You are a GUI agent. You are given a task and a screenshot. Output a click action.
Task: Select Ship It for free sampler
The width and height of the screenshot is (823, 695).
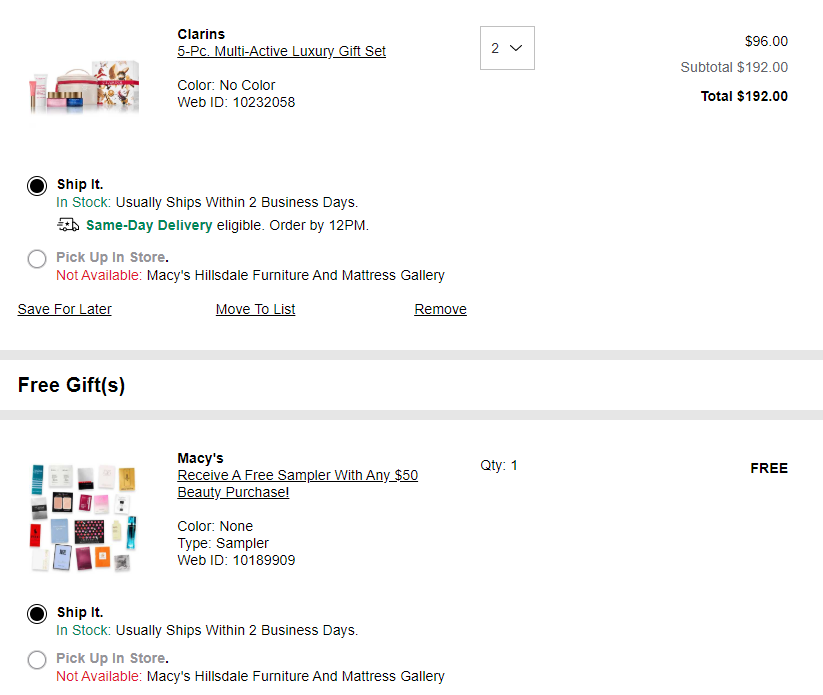pos(37,614)
